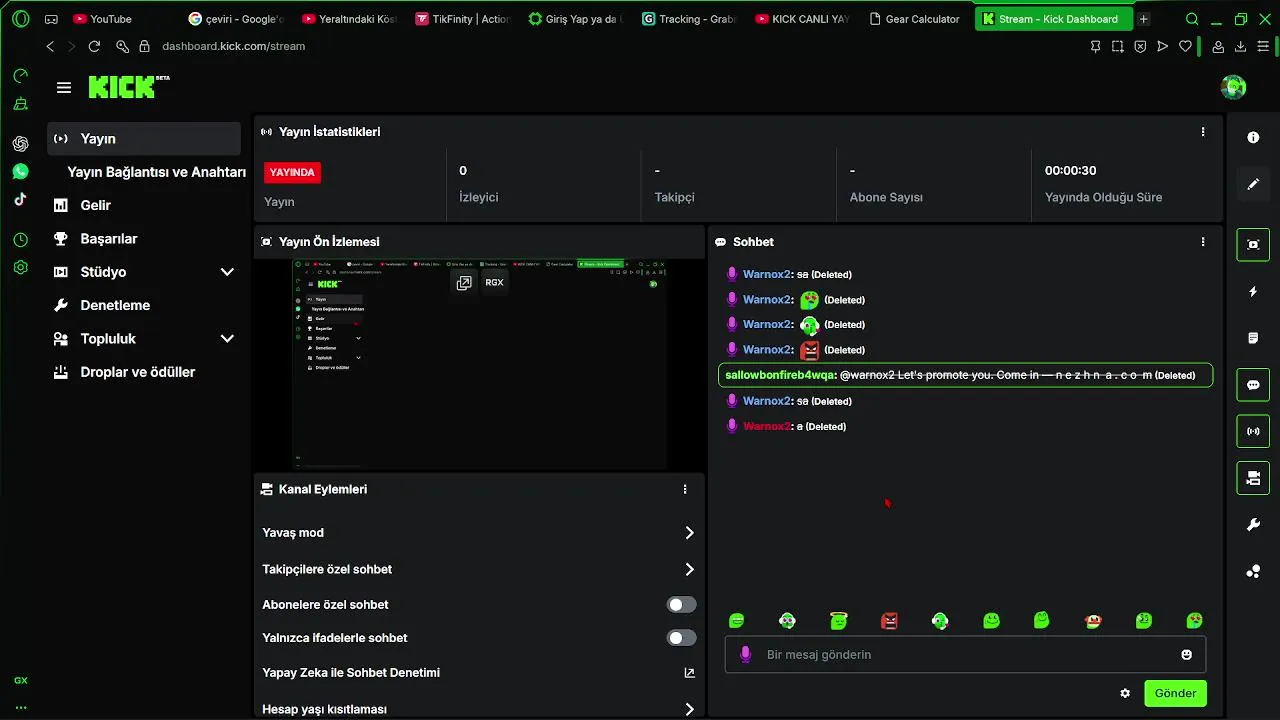Open the user avatar profile menu
This screenshot has width=1280, height=720.
point(1233,87)
